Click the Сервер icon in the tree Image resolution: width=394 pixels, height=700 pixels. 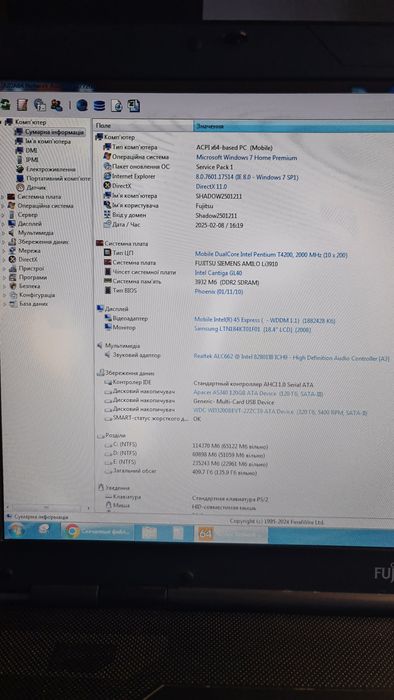[x=12, y=215]
